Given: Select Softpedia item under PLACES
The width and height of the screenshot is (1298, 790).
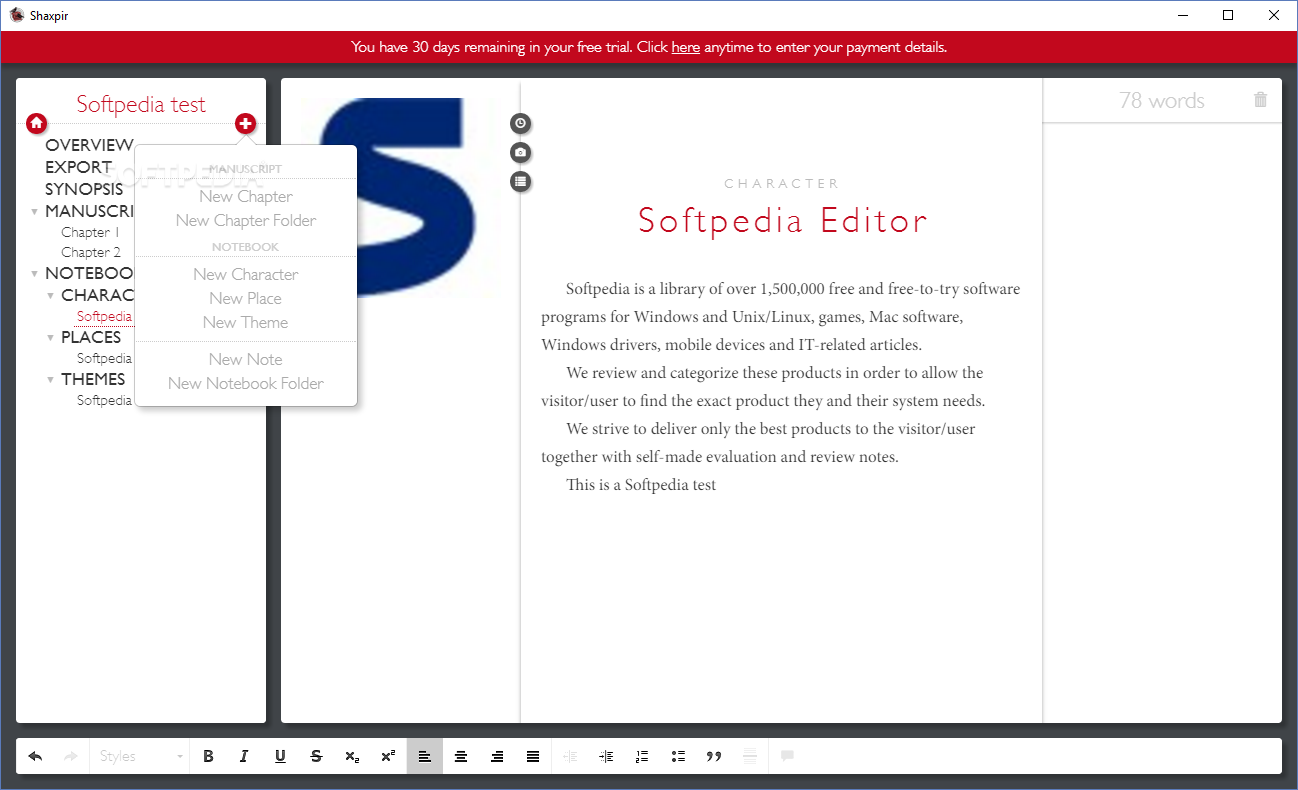Looking at the screenshot, I should tap(104, 358).
